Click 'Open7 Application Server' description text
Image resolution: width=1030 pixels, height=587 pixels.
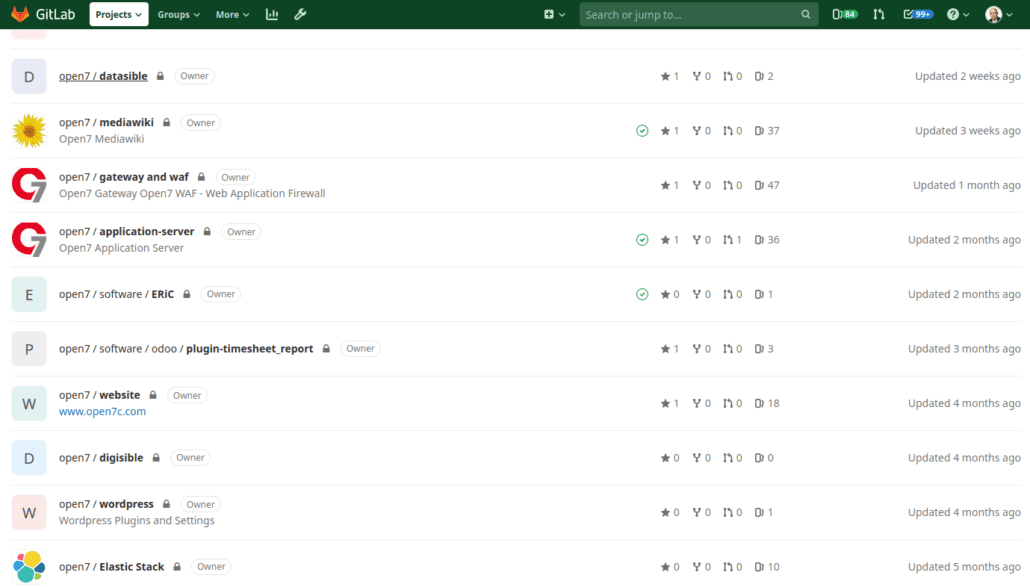121,248
